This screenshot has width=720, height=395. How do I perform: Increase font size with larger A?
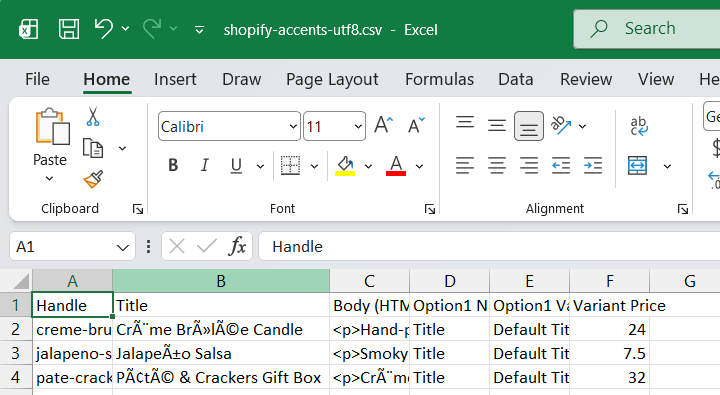[383, 125]
